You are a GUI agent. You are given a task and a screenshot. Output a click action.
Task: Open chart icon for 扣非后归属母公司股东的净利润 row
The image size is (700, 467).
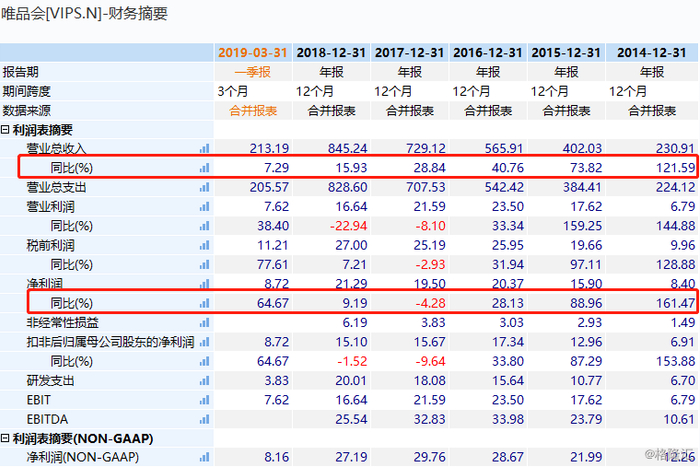click(x=204, y=342)
